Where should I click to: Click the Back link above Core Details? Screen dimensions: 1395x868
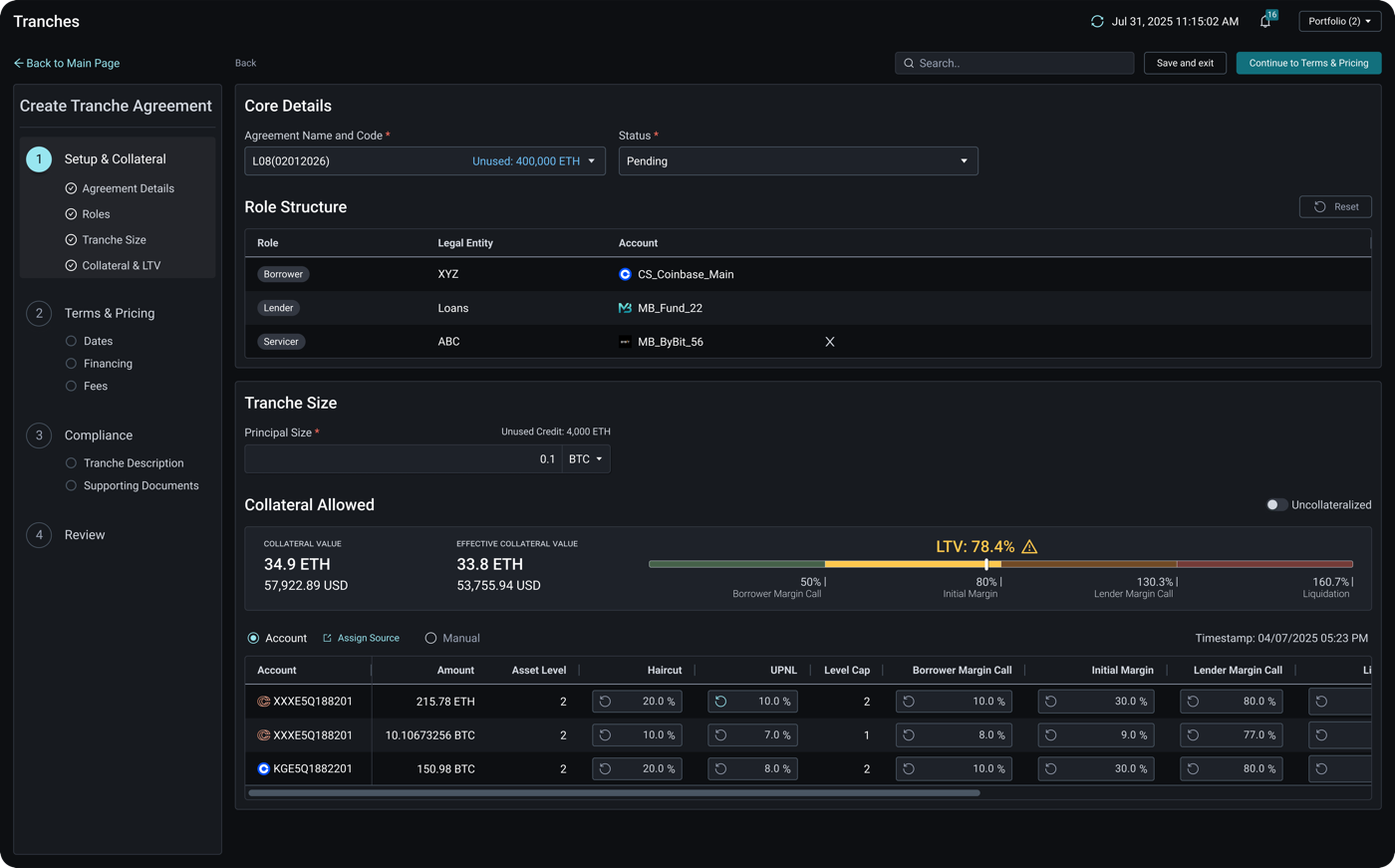[x=245, y=63]
